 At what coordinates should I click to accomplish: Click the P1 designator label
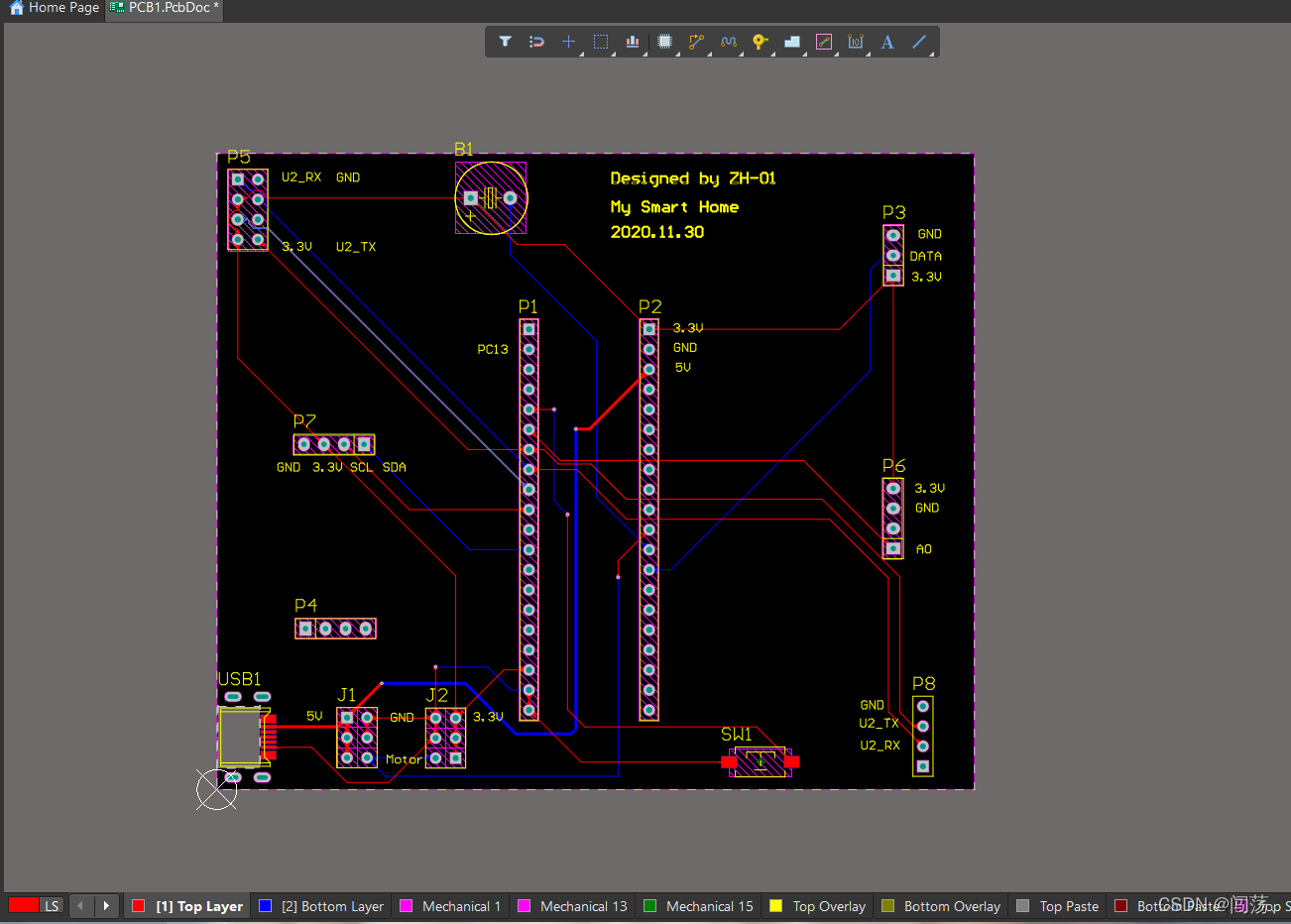pyautogui.click(x=528, y=306)
